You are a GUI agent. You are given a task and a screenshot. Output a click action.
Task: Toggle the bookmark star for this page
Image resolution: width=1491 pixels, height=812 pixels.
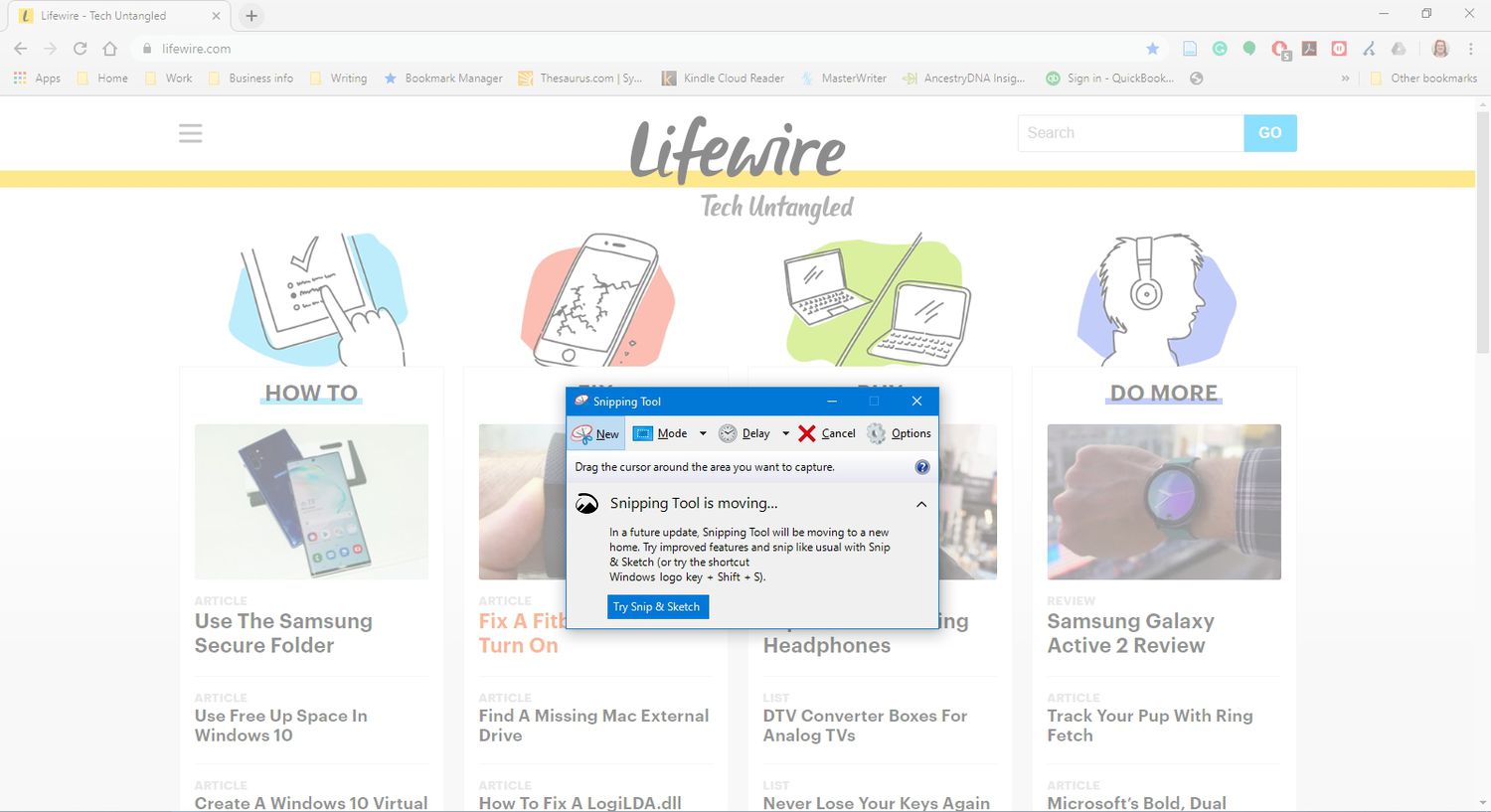pyautogui.click(x=1152, y=48)
